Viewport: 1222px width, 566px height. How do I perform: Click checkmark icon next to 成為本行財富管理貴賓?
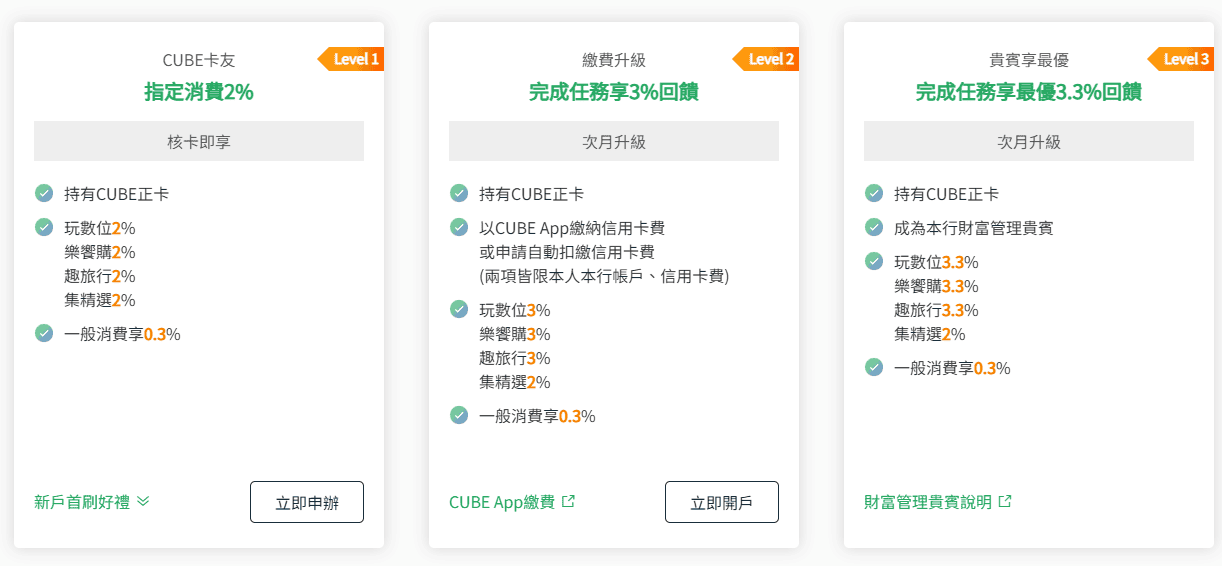(874, 227)
